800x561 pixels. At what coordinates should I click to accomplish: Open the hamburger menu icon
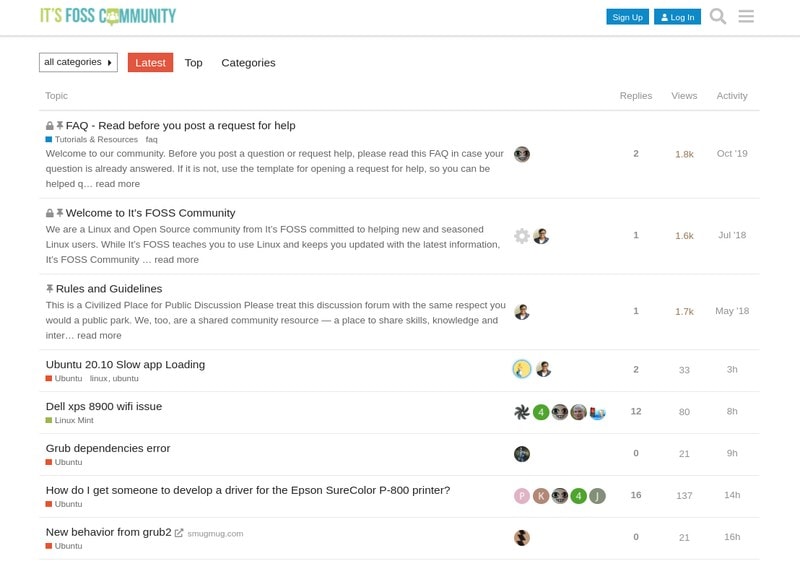[x=746, y=17]
